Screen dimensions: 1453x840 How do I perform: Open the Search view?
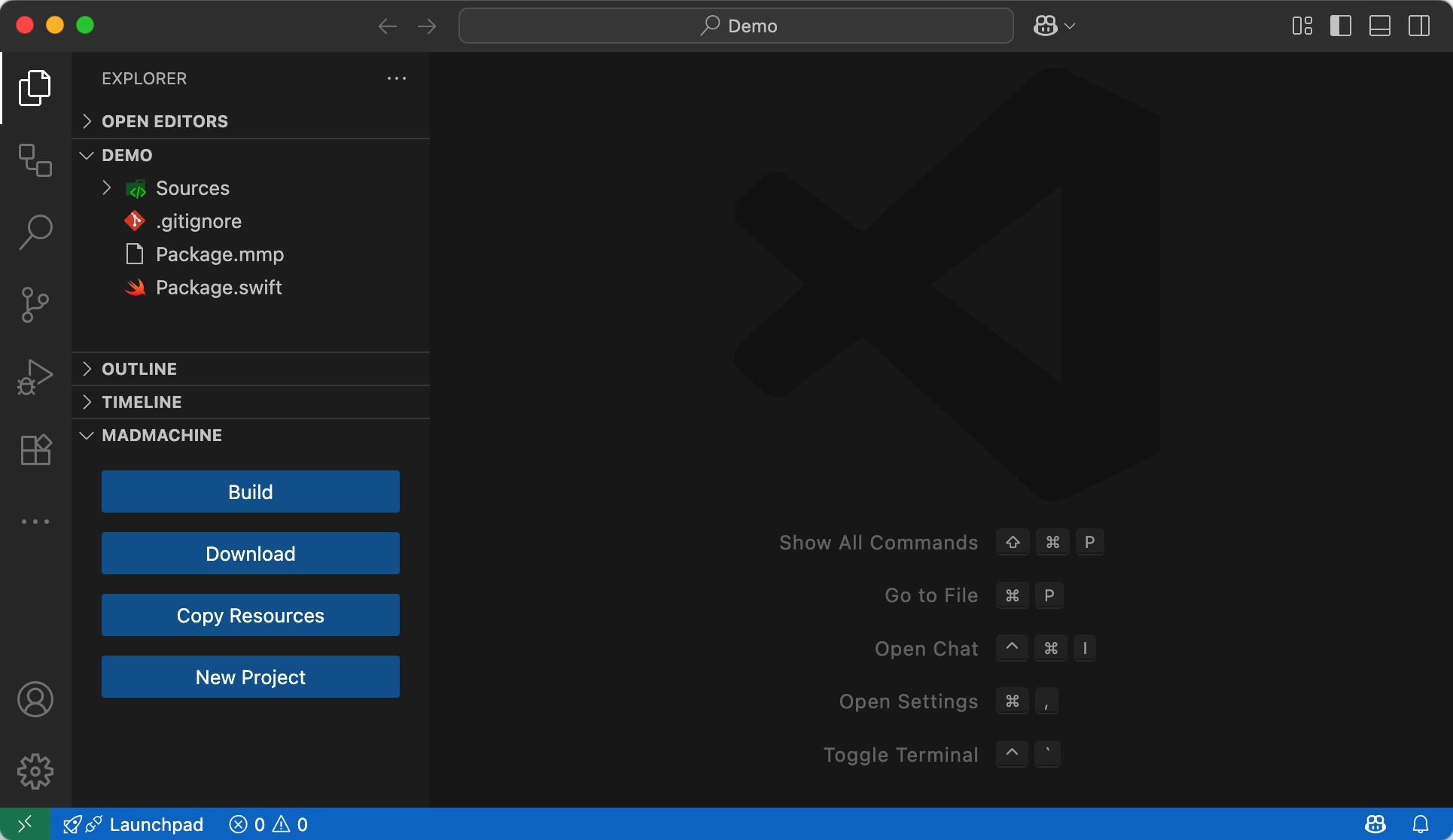(35, 233)
